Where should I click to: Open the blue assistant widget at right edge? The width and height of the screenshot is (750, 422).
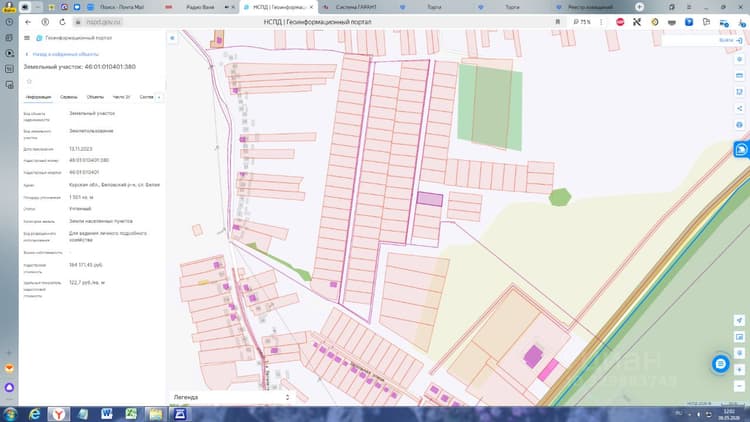[x=741, y=150]
